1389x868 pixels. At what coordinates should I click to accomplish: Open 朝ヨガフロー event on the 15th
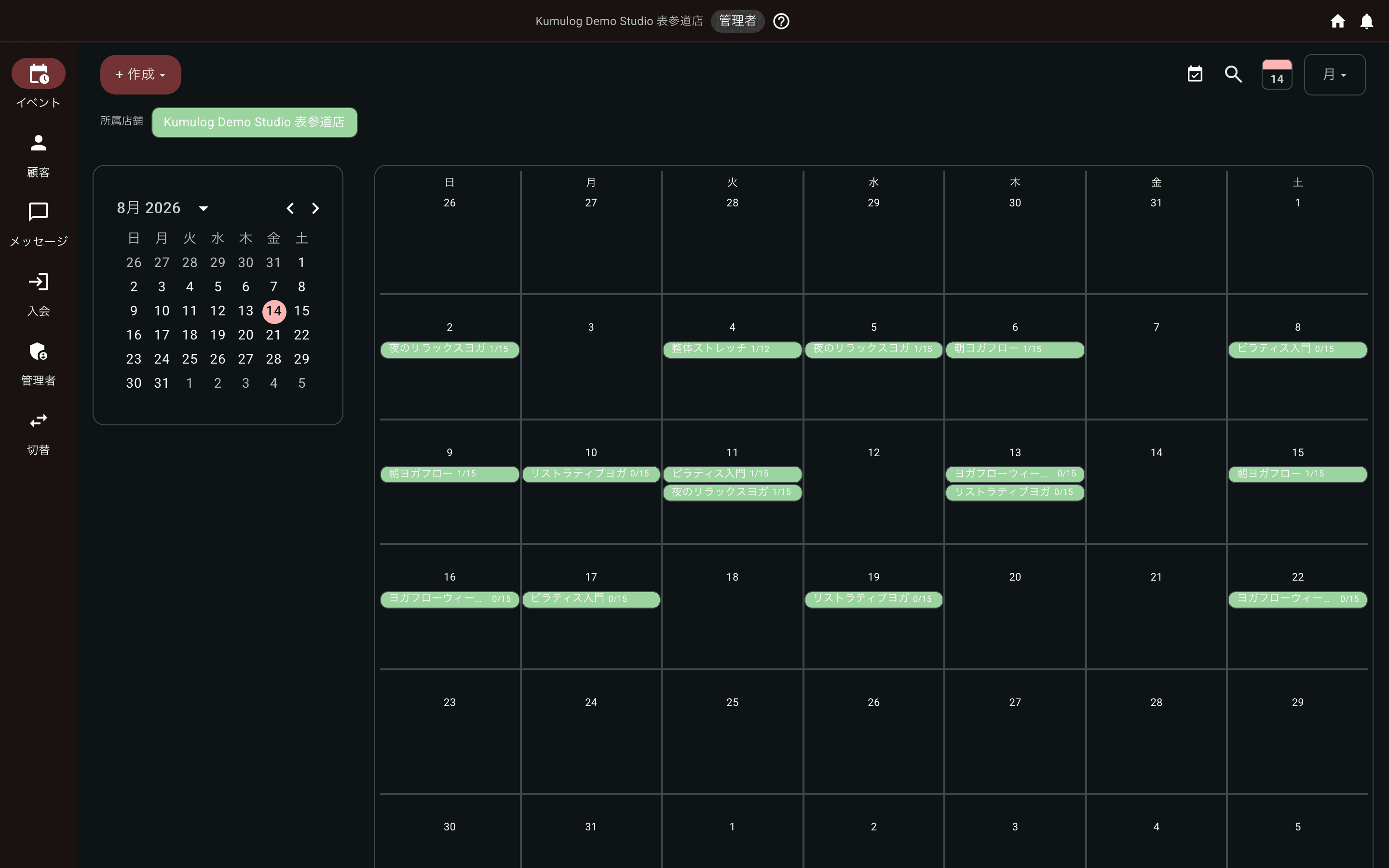pos(1298,474)
